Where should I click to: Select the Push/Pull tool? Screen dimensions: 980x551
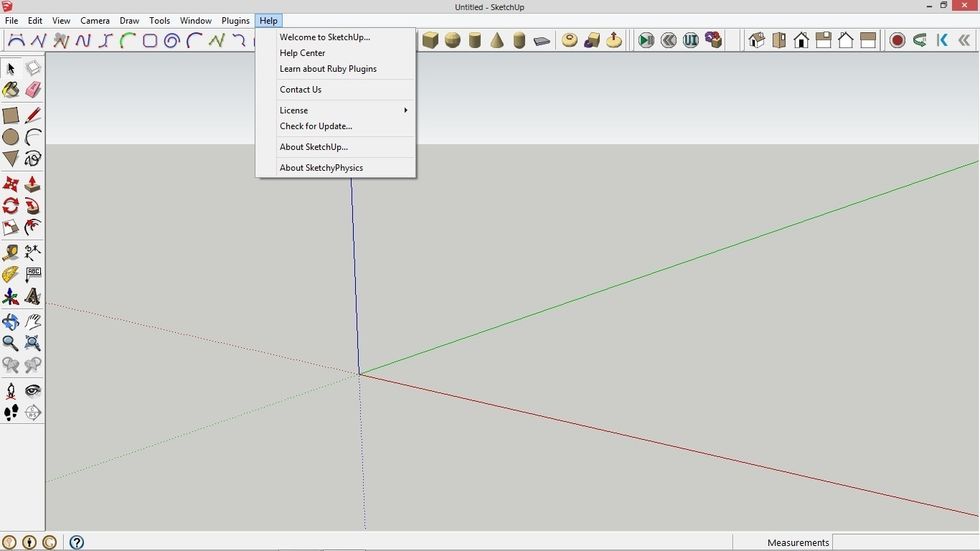(x=33, y=184)
